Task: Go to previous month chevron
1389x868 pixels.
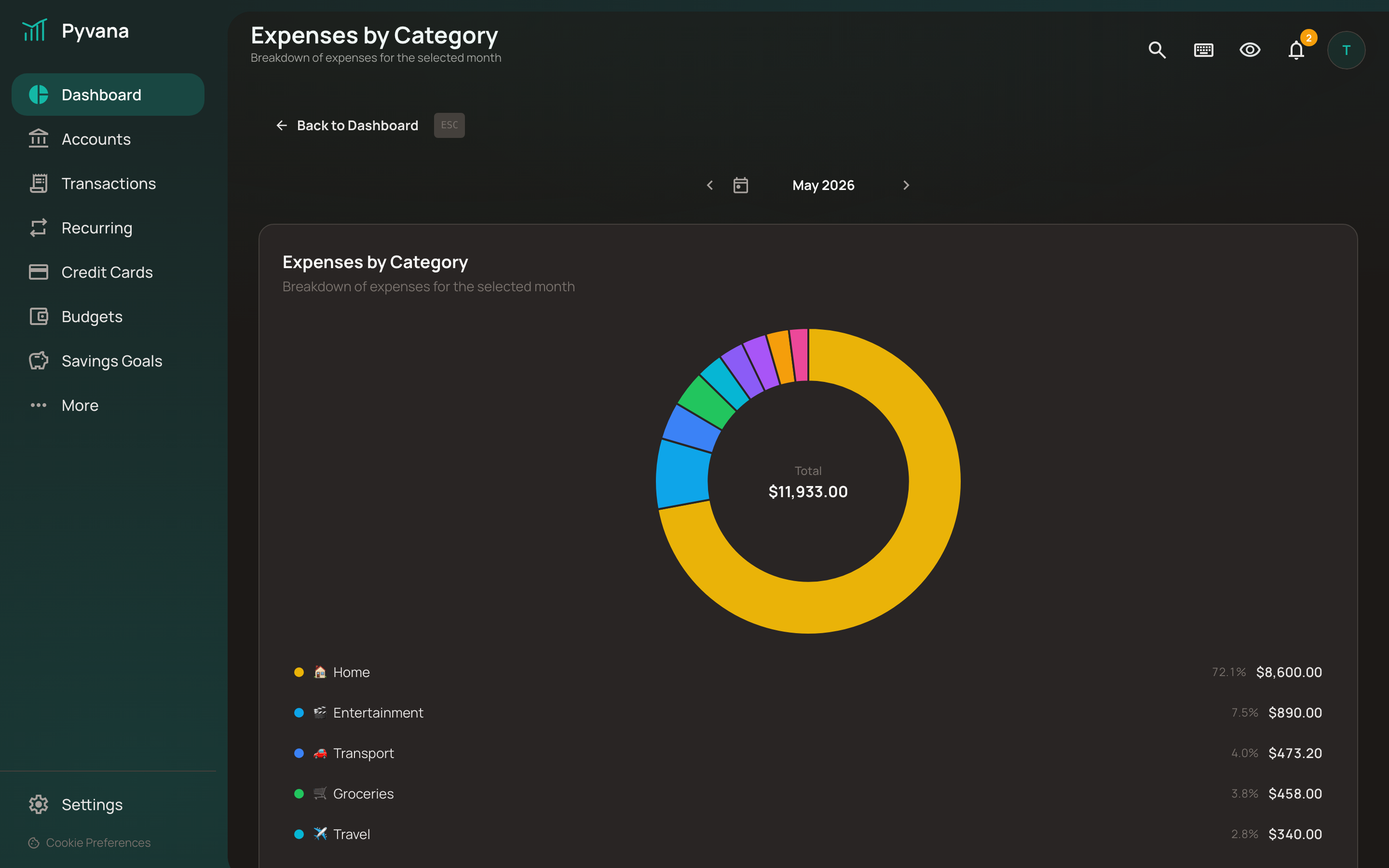Action: pos(710,186)
